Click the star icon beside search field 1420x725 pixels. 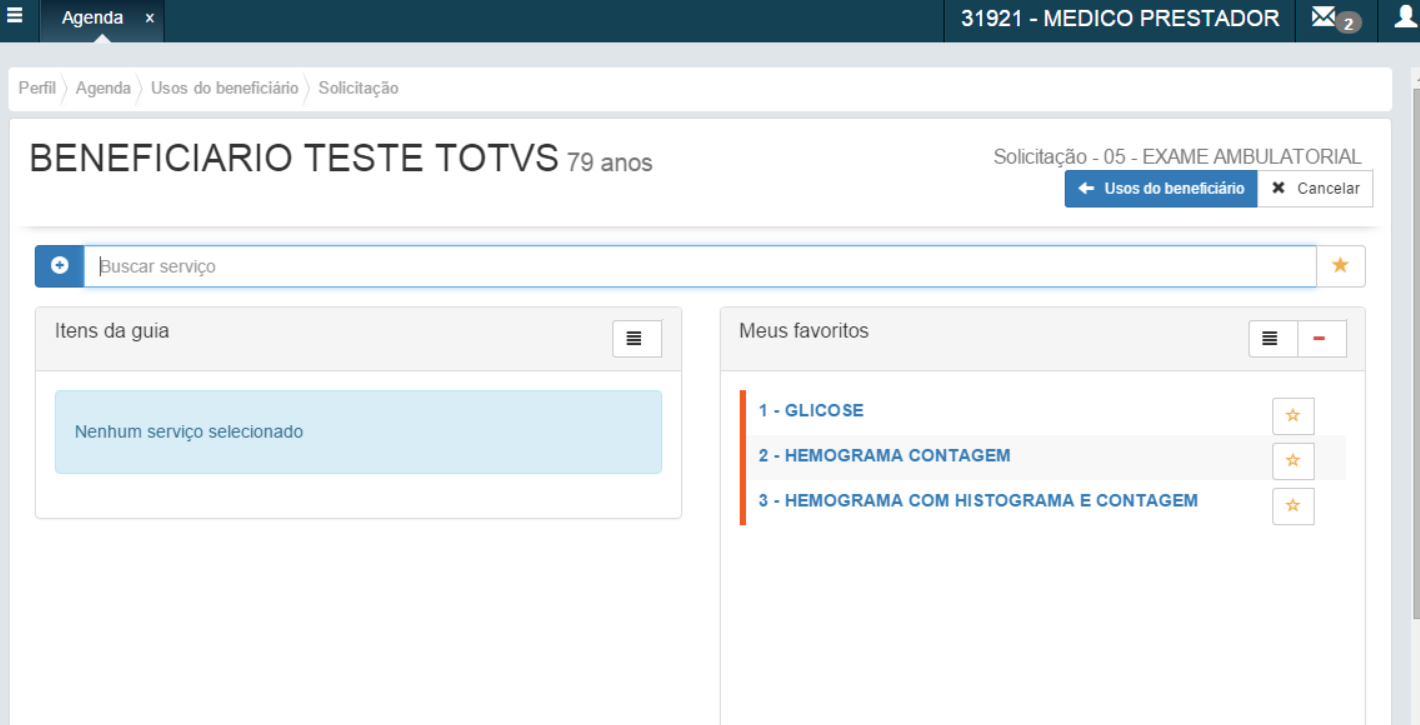(1340, 266)
